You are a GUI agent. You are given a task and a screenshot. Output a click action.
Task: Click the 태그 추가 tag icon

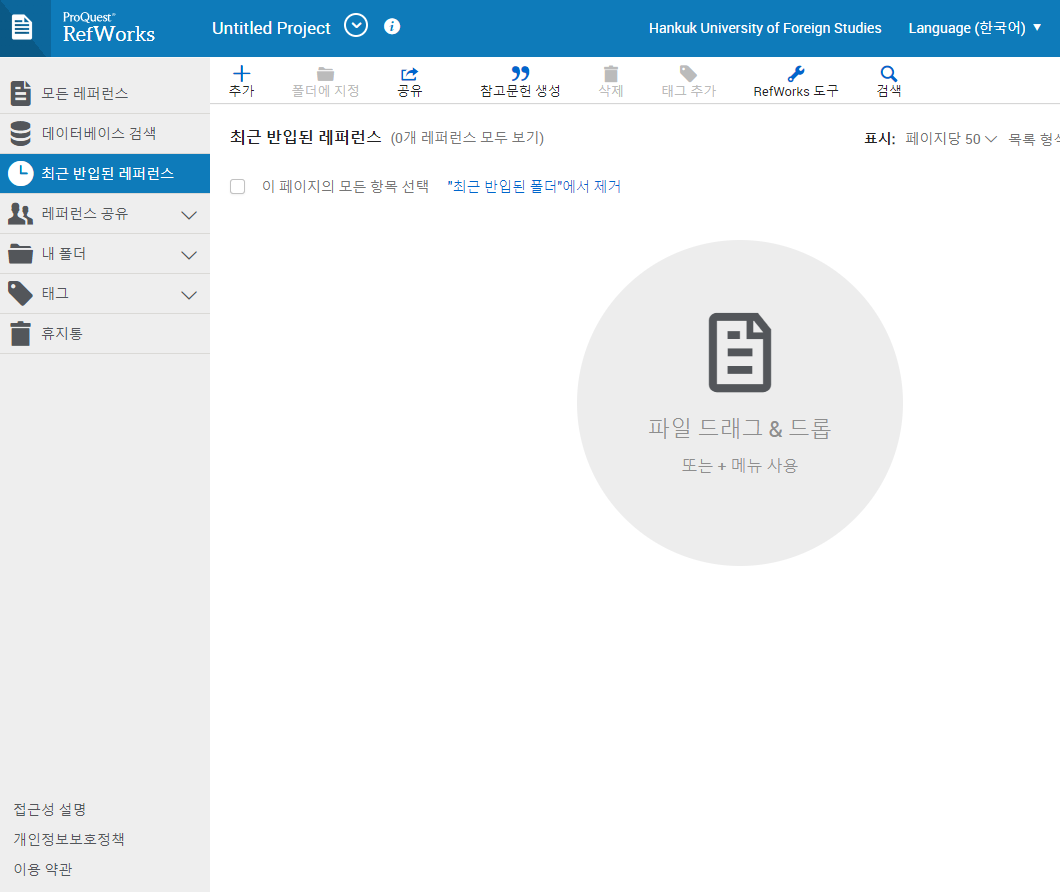(688, 73)
